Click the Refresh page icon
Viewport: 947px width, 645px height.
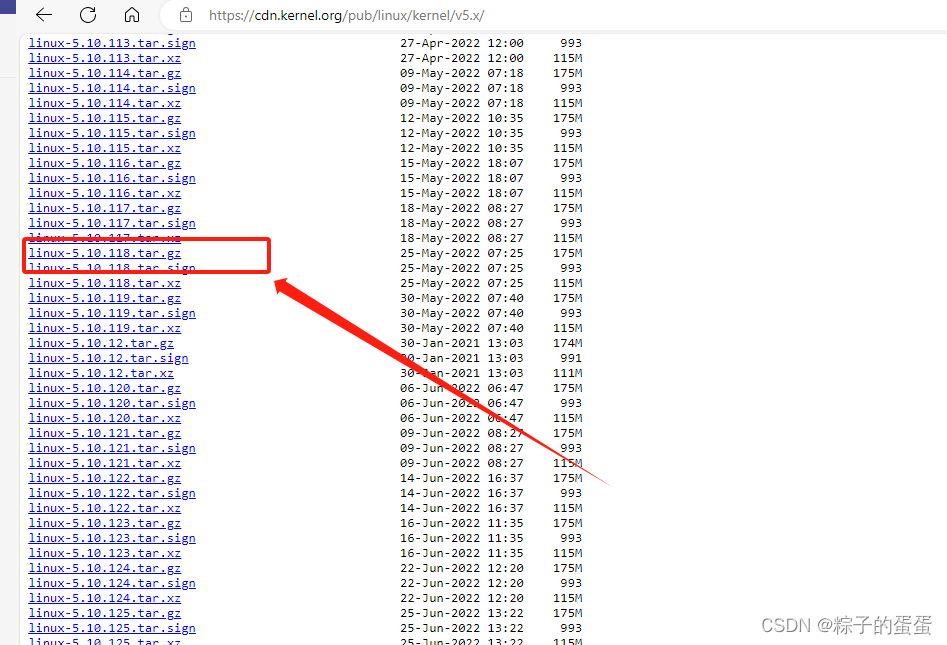[x=88, y=15]
